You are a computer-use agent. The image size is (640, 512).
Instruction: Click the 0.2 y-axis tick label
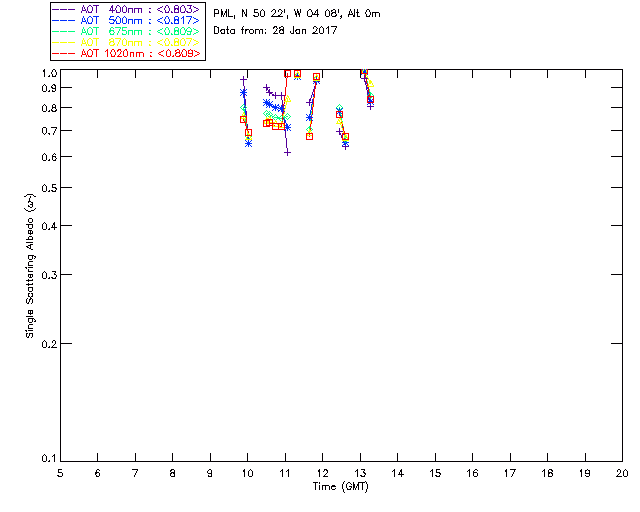pos(49,344)
